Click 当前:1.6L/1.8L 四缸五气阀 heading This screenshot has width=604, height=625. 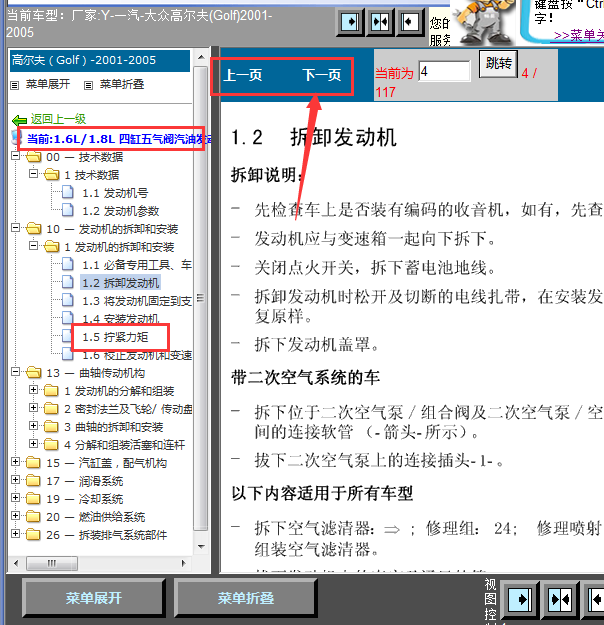(119, 139)
